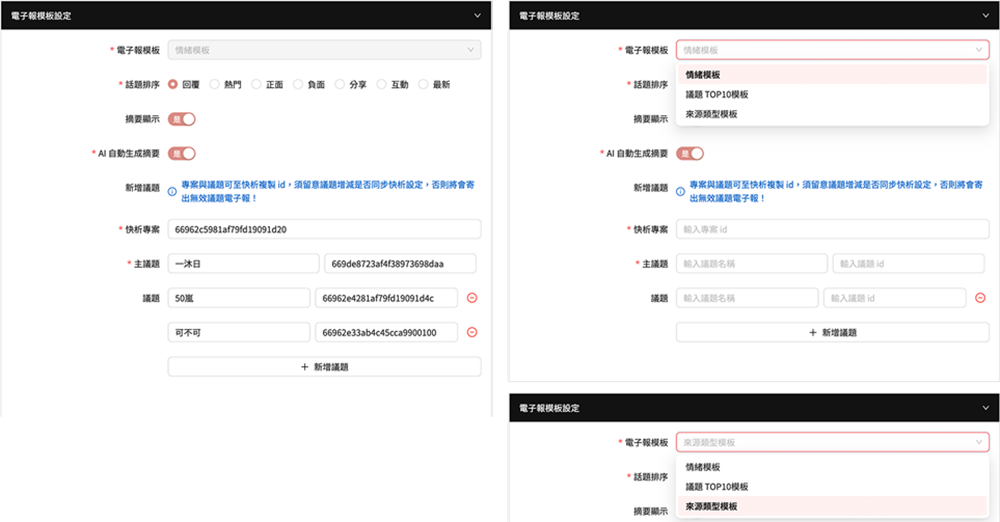Click the info icon beside the filled form's notice
Image resolution: width=1000 pixels, height=522 pixels.
173,187
